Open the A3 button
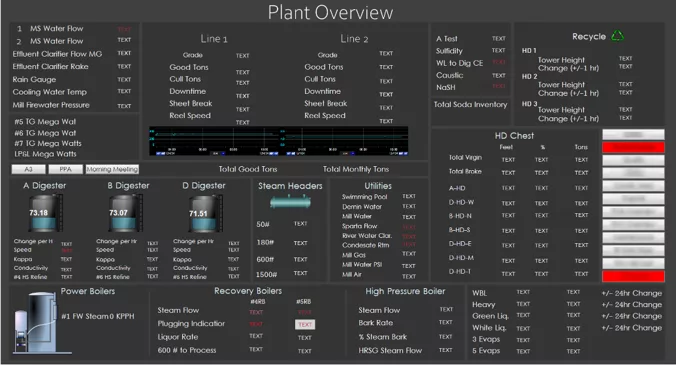The height and width of the screenshot is (365, 676). click(x=28, y=169)
